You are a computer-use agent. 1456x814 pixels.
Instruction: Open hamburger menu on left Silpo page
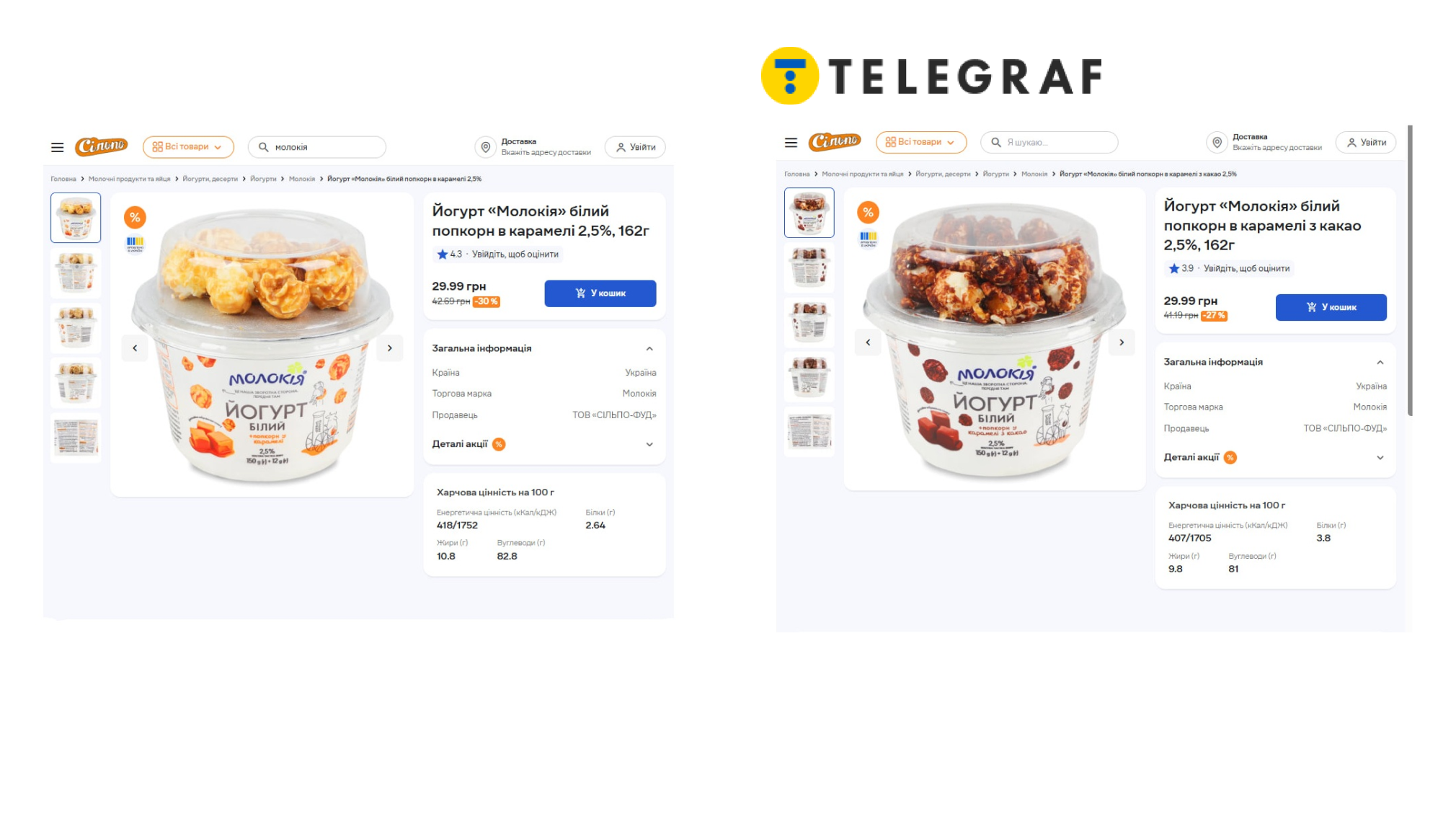coord(57,147)
